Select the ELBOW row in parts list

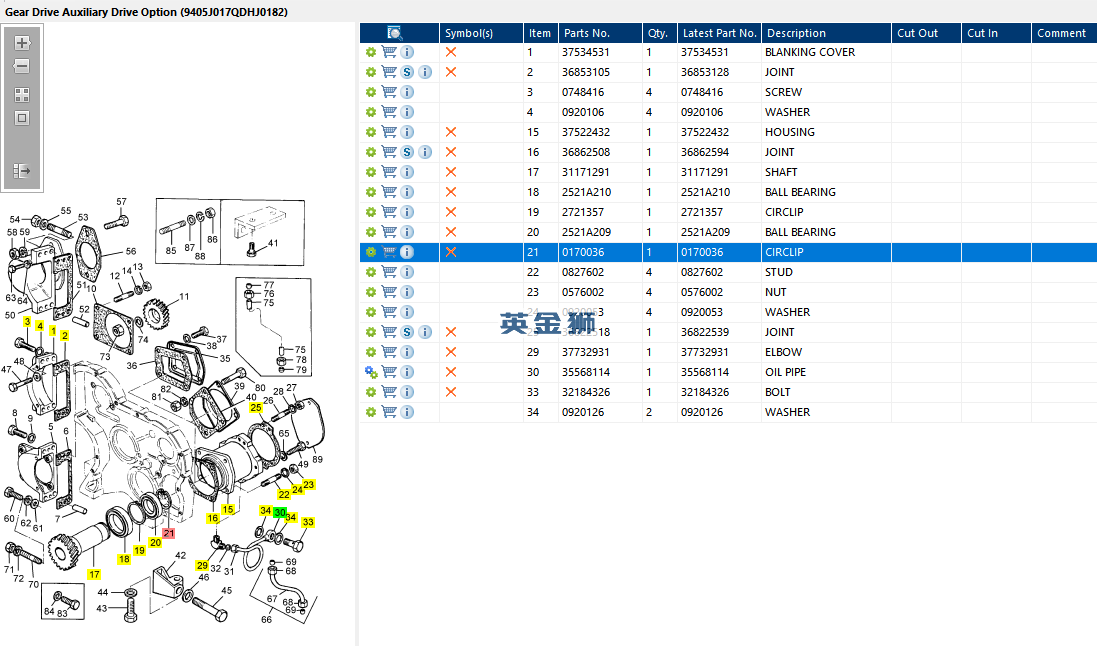728,352
